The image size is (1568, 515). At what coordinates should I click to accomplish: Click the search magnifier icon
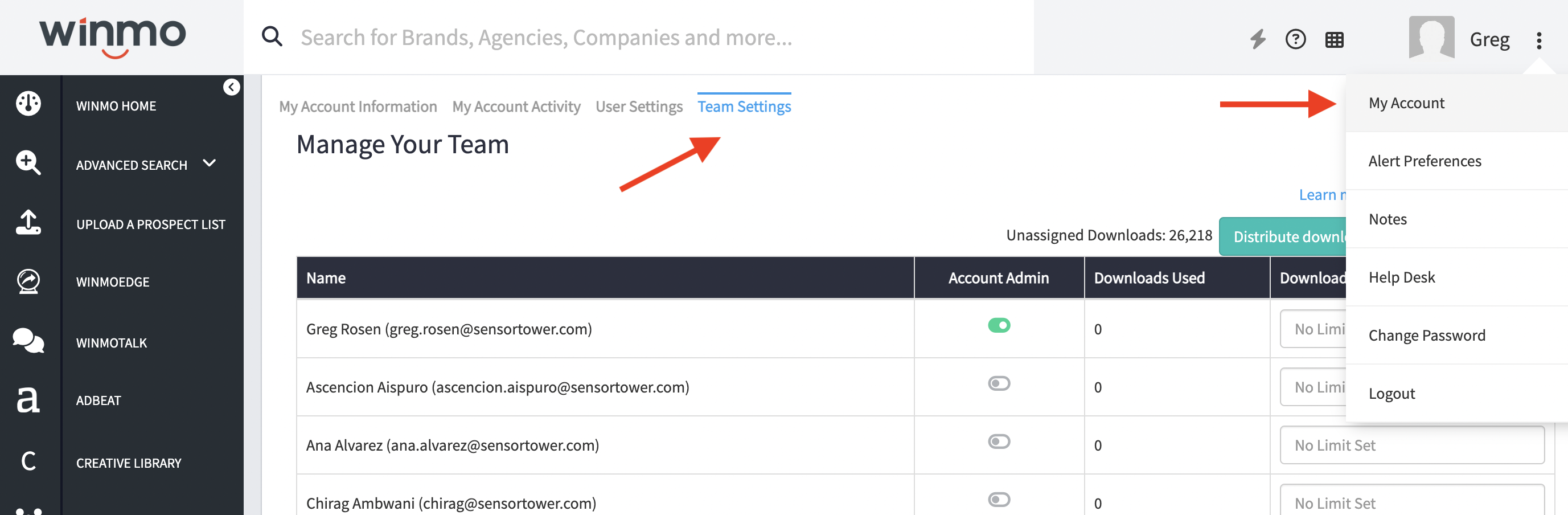point(272,37)
